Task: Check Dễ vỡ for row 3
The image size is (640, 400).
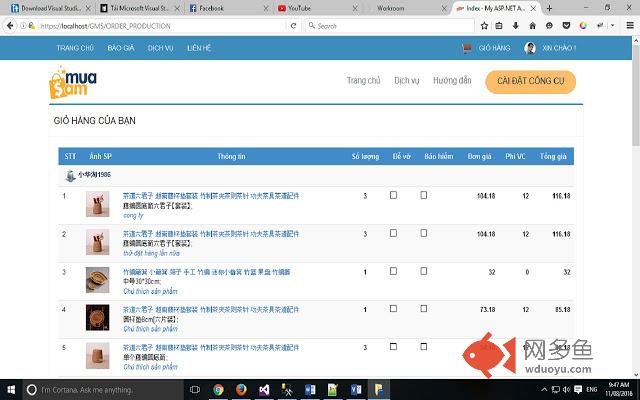Action: click(x=393, y=271)
